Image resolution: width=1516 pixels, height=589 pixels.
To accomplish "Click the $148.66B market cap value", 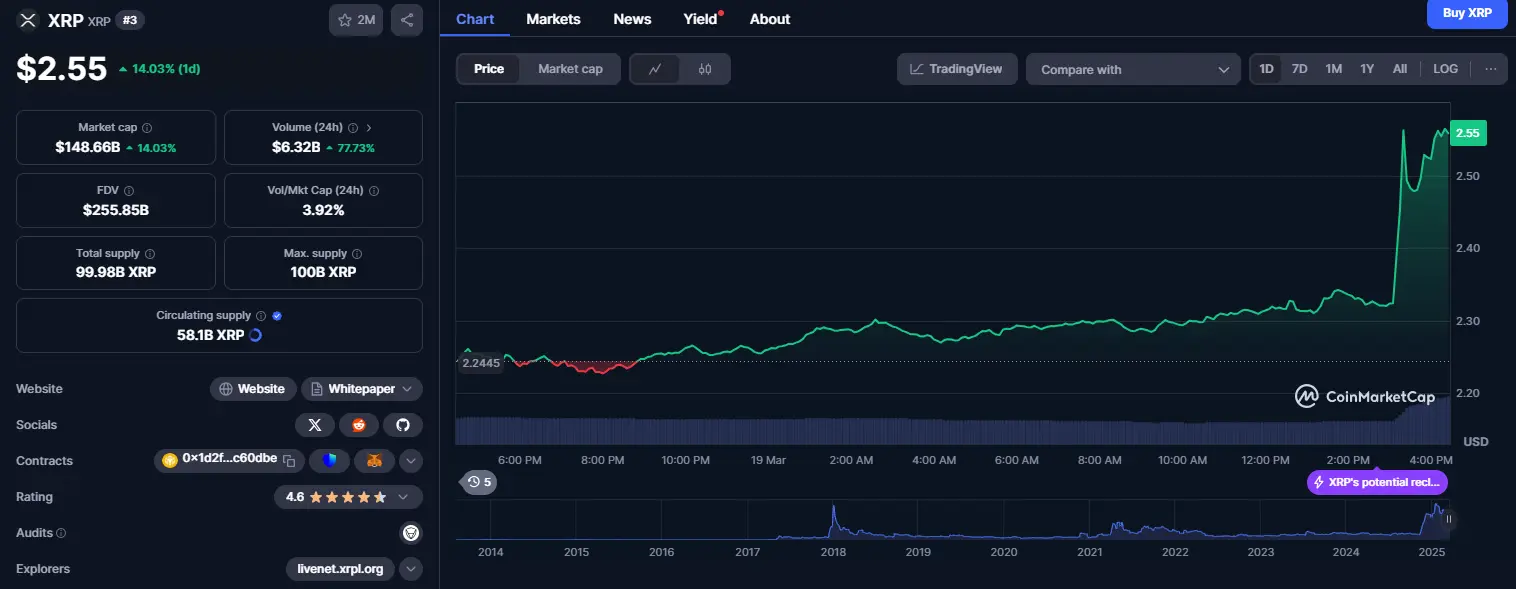I will pos(88,147).
